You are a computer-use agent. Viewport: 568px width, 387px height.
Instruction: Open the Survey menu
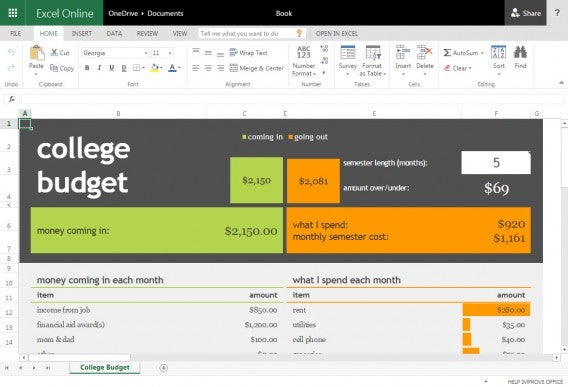[348, 60]
